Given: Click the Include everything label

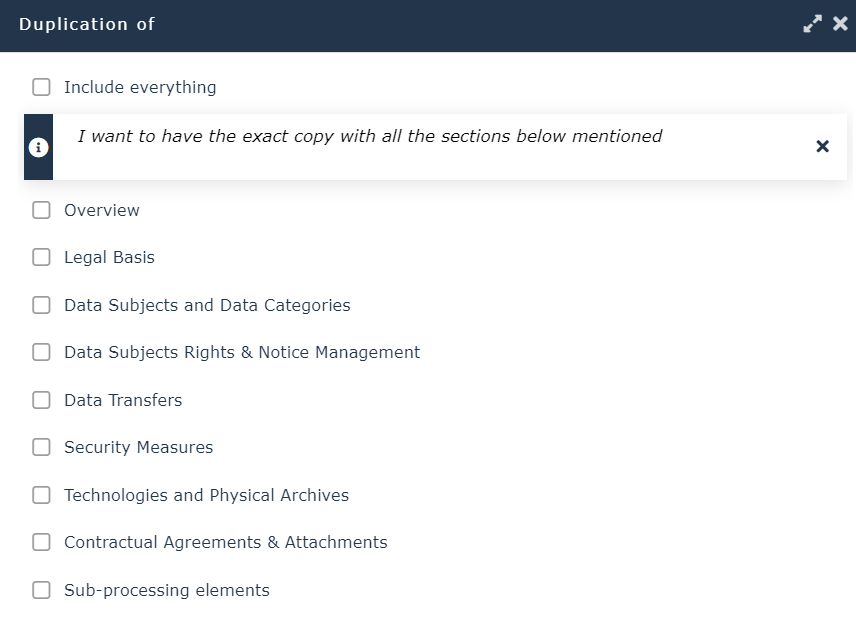Looking at the screenshot, I should [140, 87].
